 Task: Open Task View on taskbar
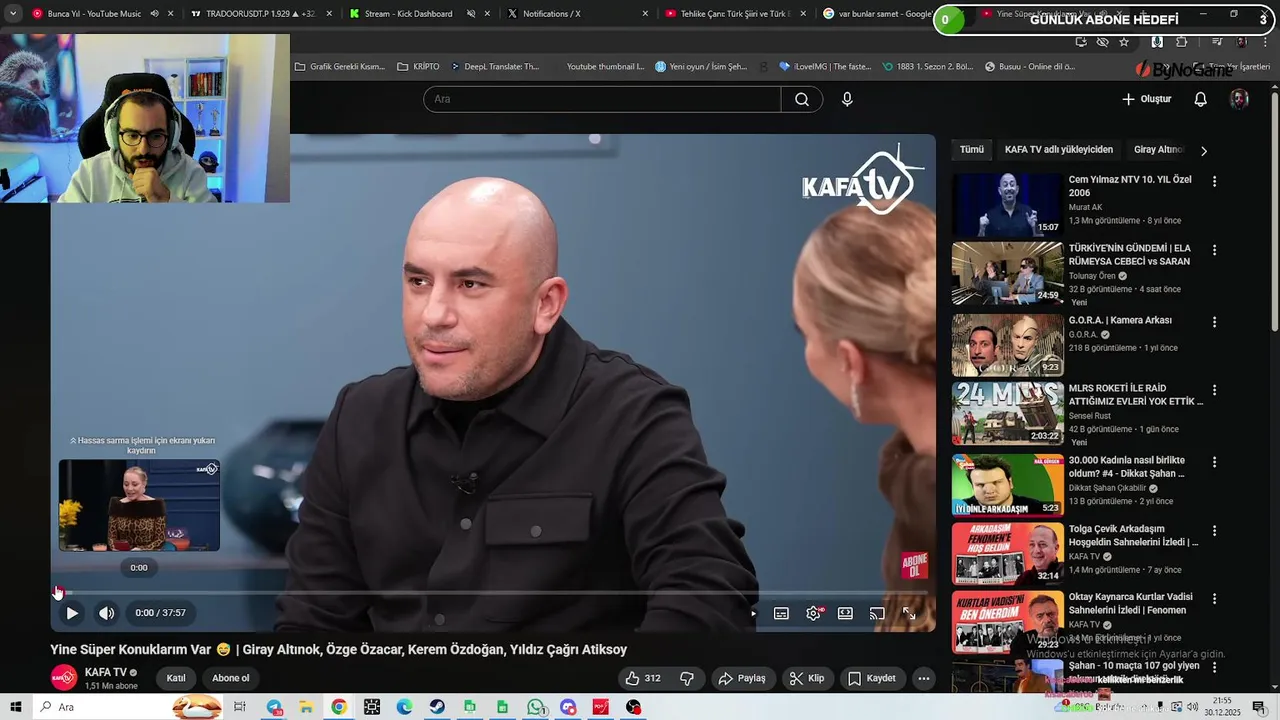click(240, 707)
